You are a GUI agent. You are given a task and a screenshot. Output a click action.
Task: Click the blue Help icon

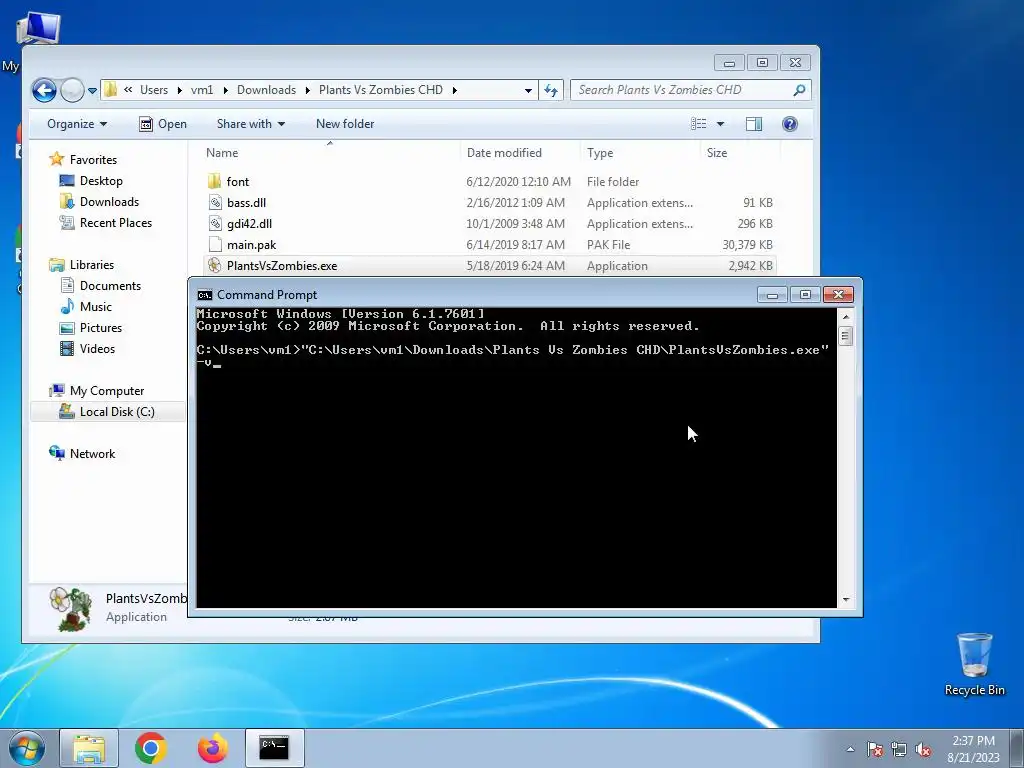[x=790, y=124]
